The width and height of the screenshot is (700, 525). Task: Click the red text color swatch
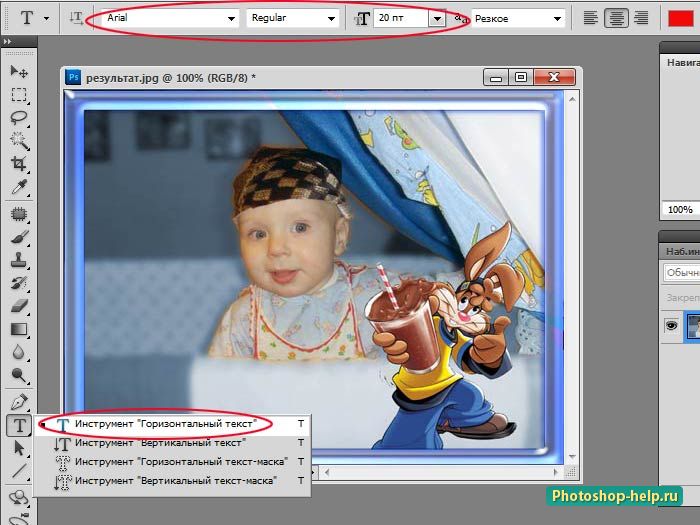pyautogui.click(x=680, y=18)
